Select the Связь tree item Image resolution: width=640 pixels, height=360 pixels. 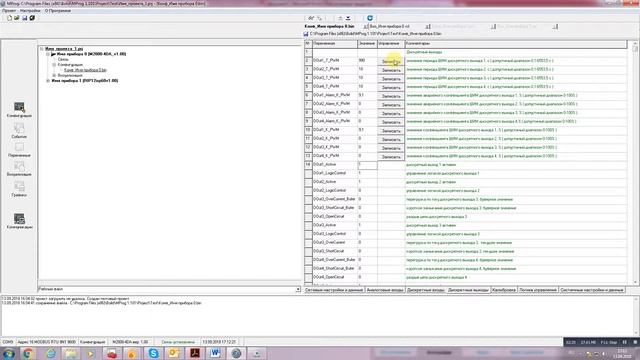(63, 59)
